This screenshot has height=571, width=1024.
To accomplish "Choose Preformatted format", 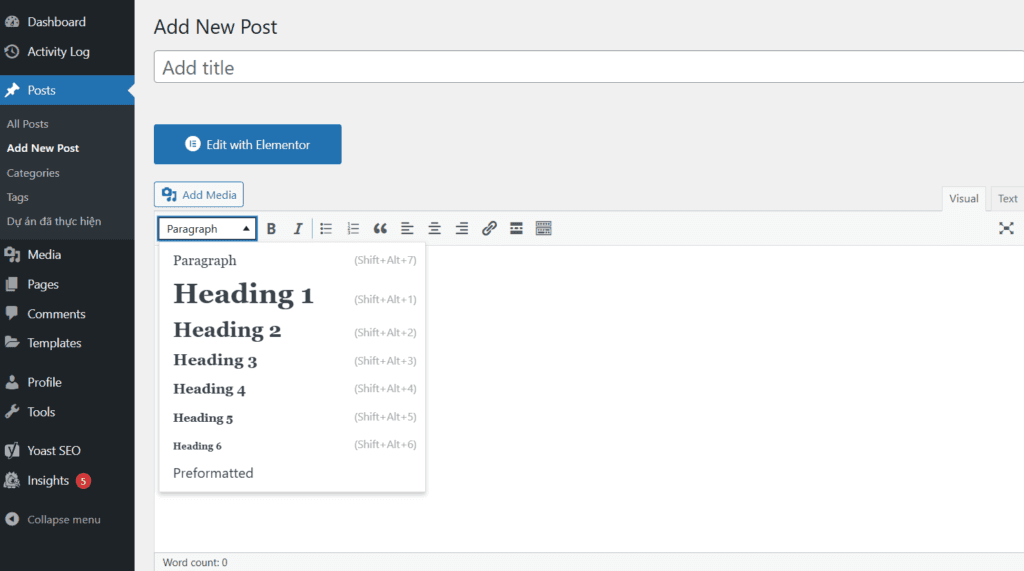I will (x=292, y=473).
